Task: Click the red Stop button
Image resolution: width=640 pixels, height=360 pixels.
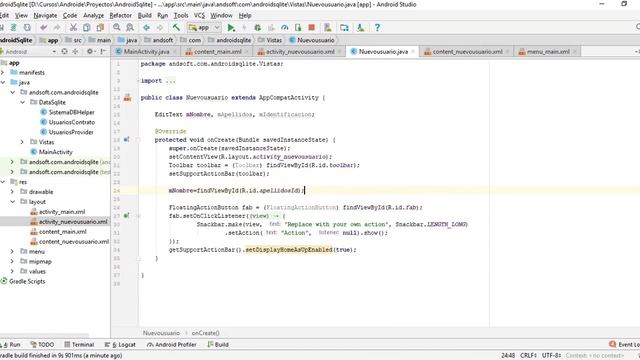Action: coord(312,27)
